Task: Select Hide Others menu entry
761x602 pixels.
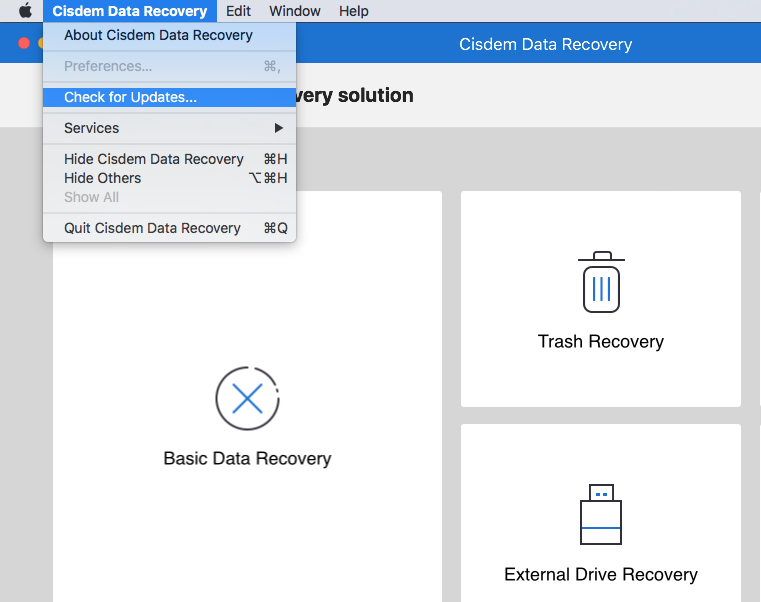Action: [x=169, y=178]
